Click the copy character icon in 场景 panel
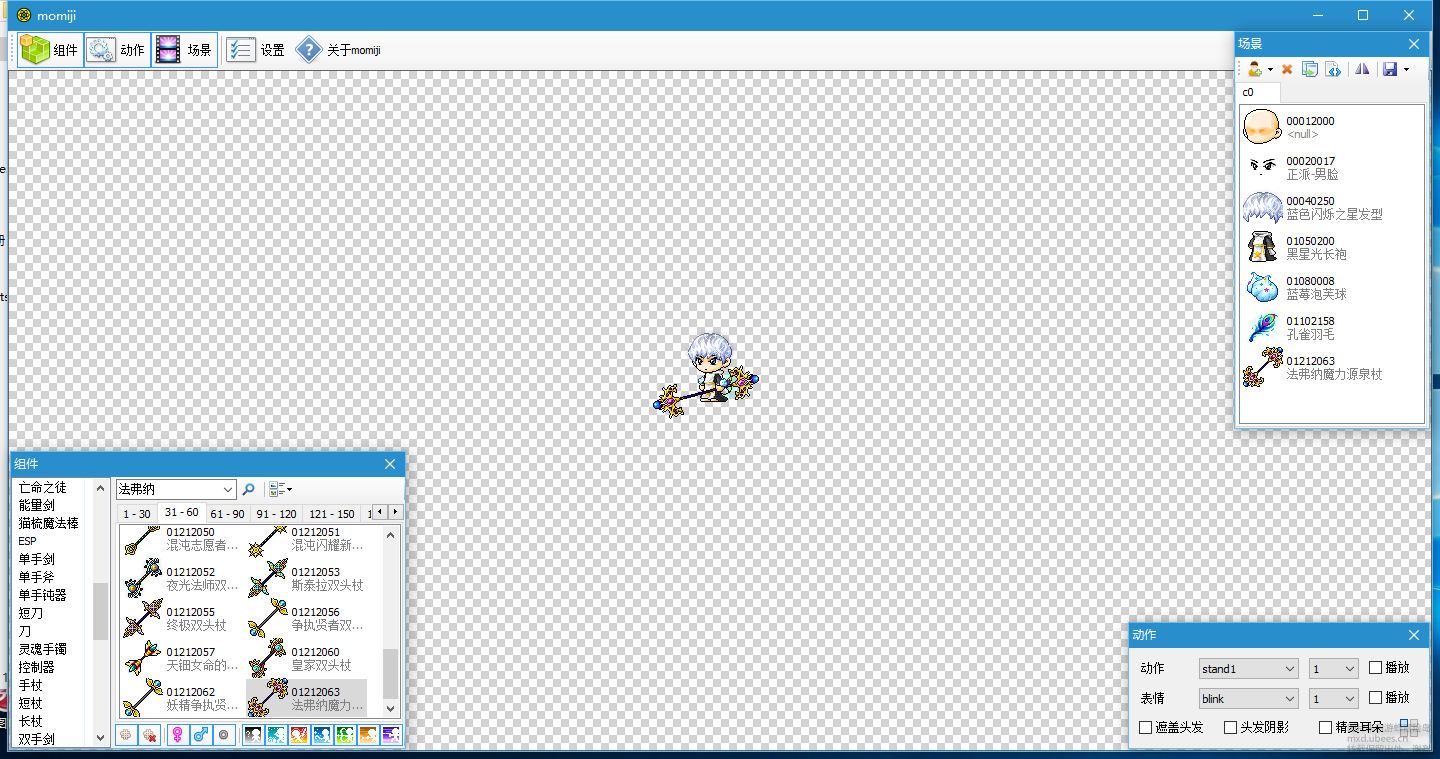 [1309, 69]
